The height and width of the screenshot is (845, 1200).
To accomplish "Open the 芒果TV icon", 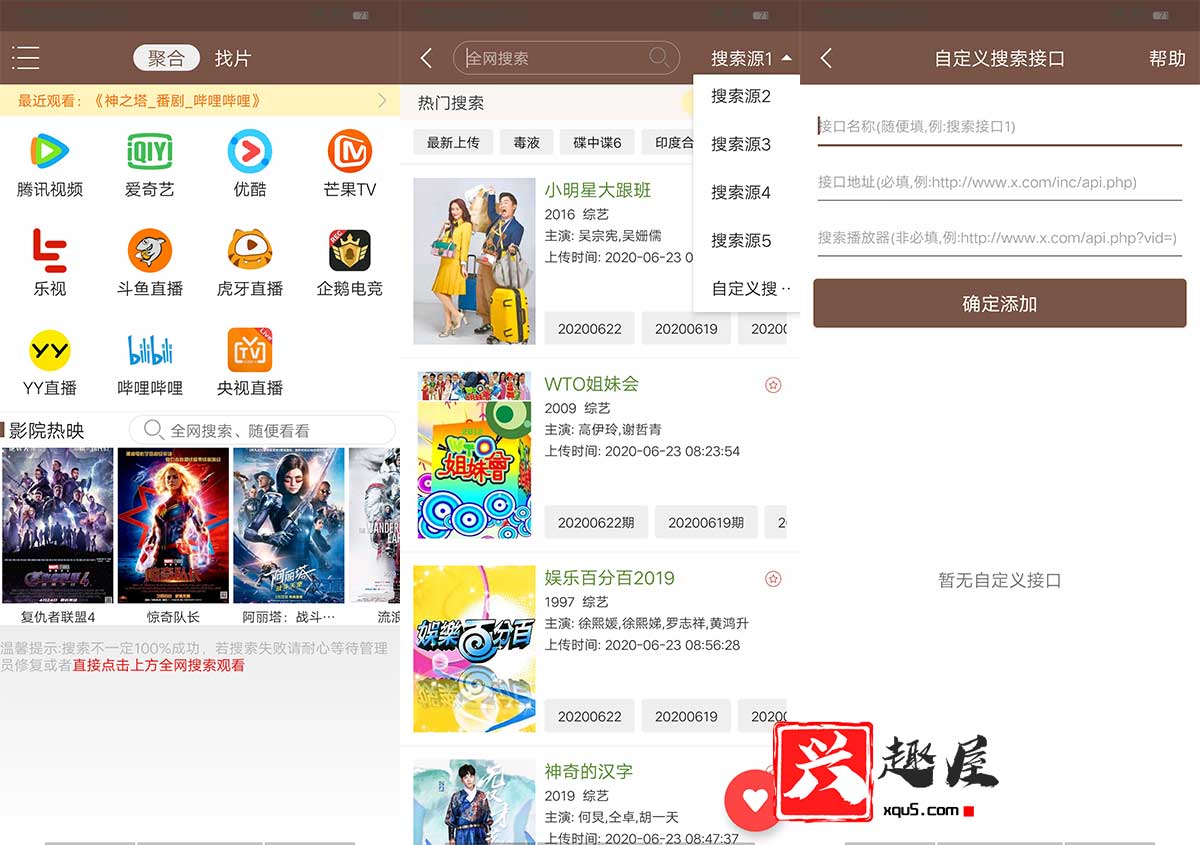I will tap(350, 151).
